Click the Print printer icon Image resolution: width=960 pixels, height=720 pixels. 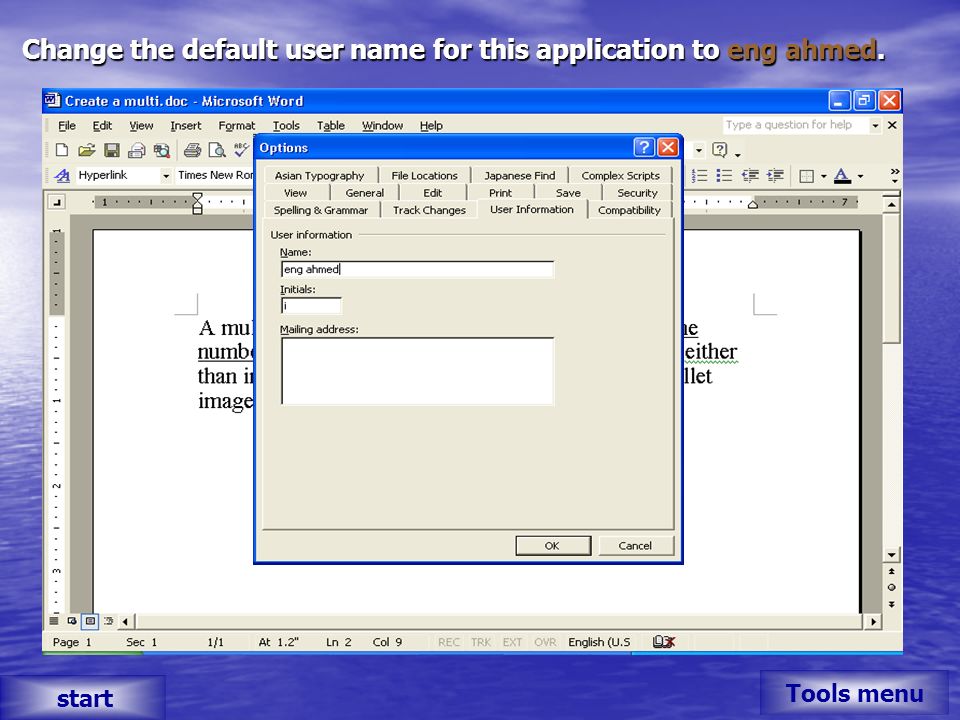[192, 150]
